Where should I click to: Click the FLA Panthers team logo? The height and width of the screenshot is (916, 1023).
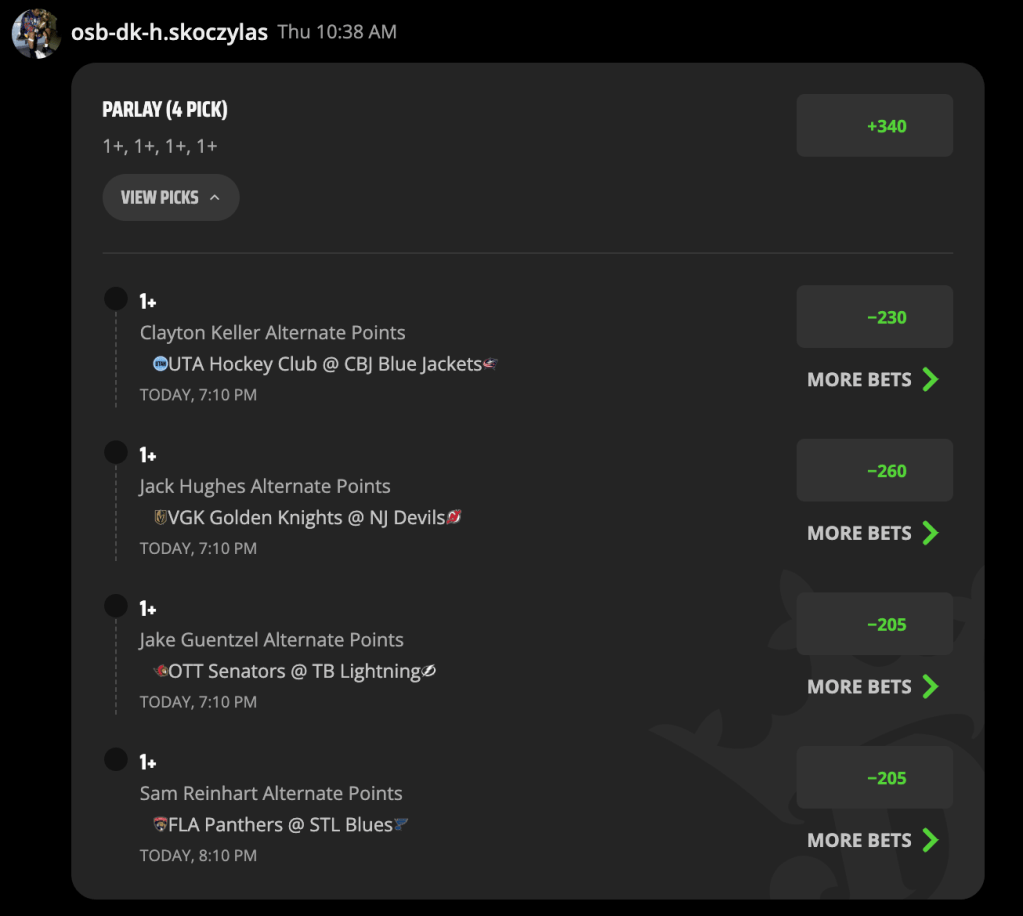160,825
